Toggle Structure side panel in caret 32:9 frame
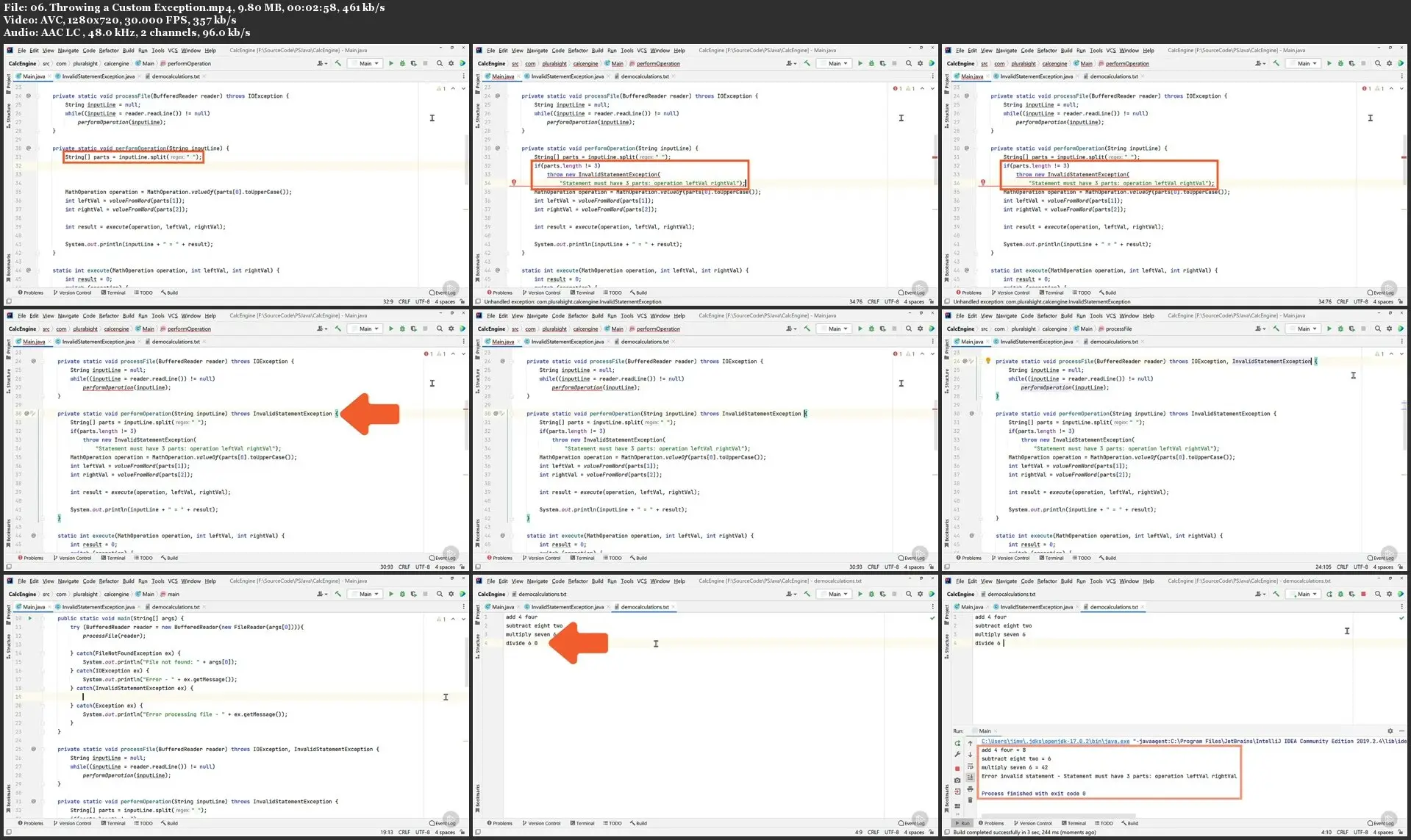Image resolution: width=1411 pixels, height=840 pixels. (x=8, y=115)
